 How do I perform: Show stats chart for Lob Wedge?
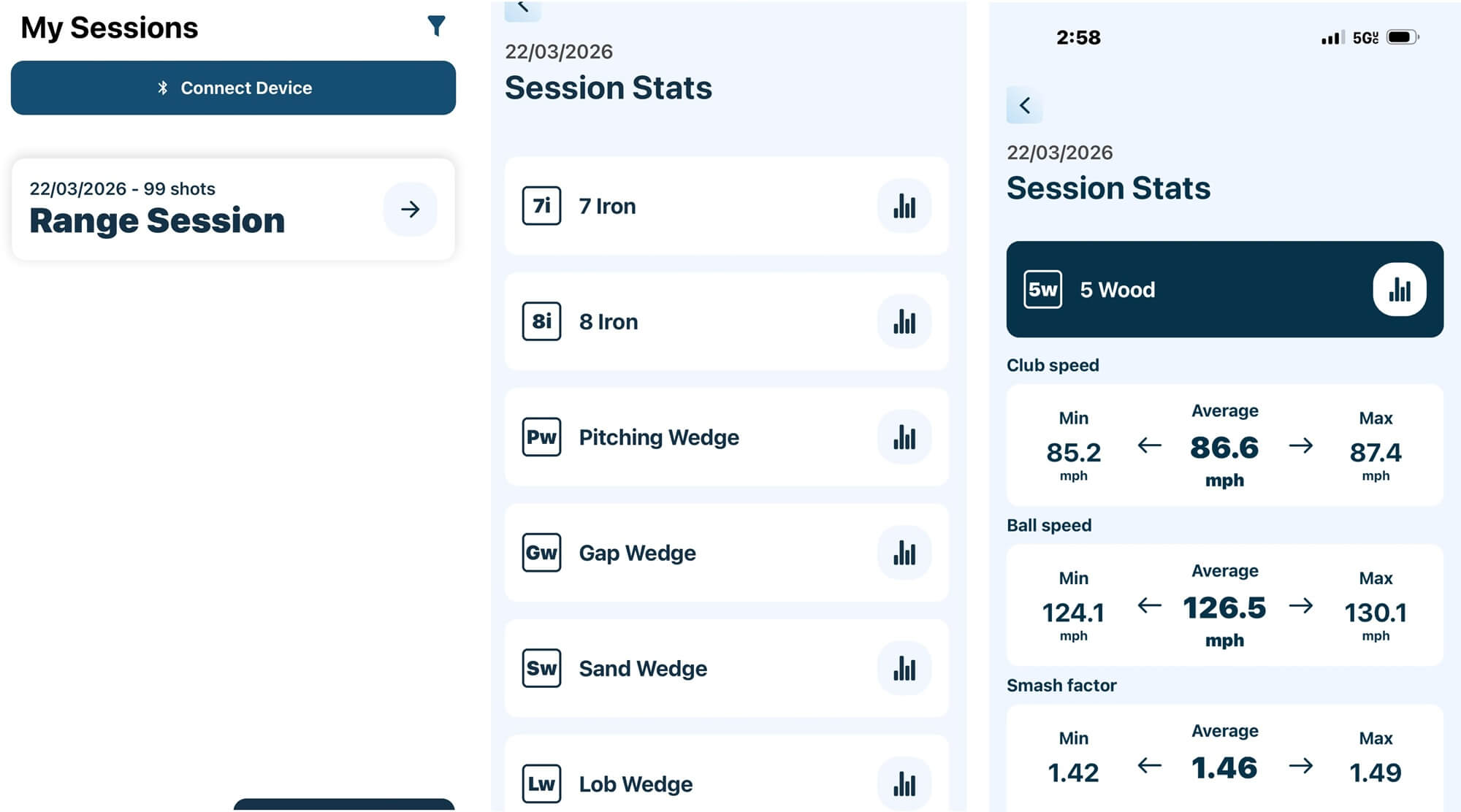pyautogui.click(x=904, y=784)
